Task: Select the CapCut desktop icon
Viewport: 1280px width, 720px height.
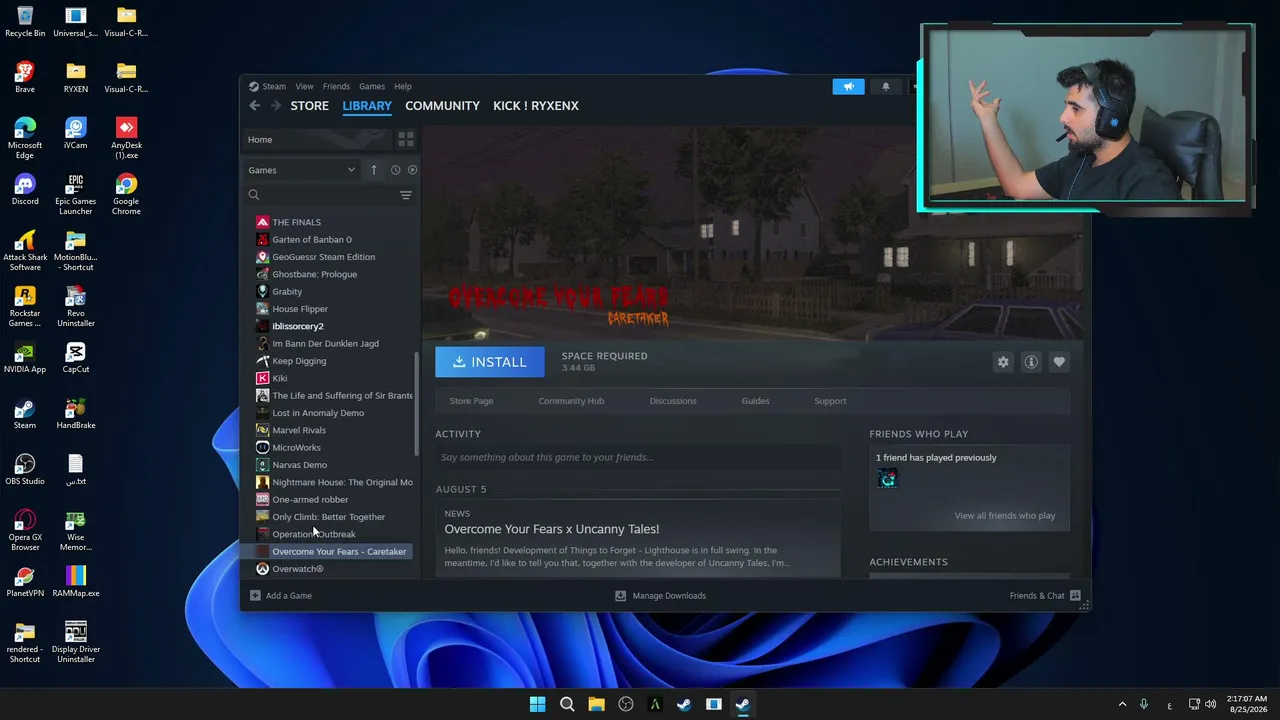Action: [x=76, y=357]
